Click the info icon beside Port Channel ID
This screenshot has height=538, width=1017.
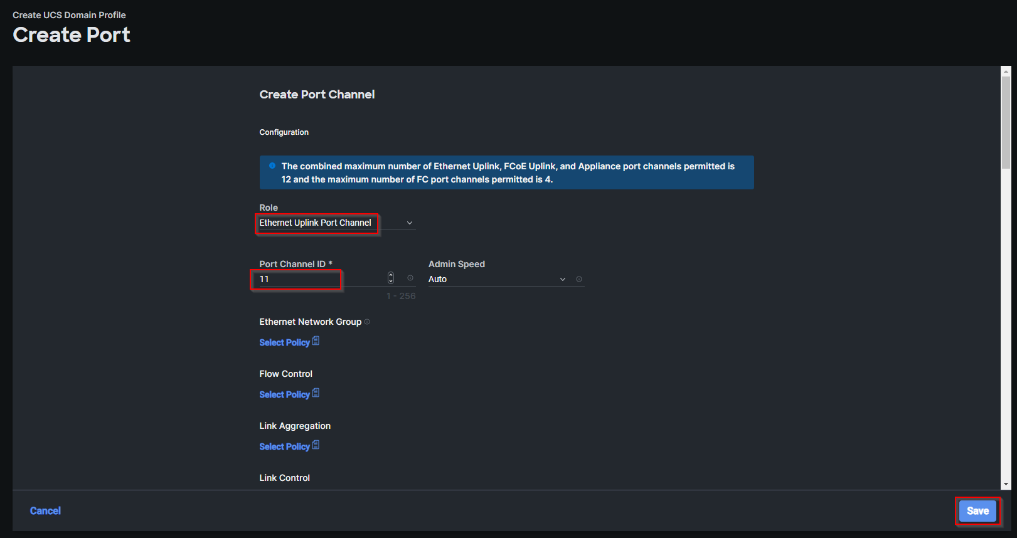click(x=410, y=279)
